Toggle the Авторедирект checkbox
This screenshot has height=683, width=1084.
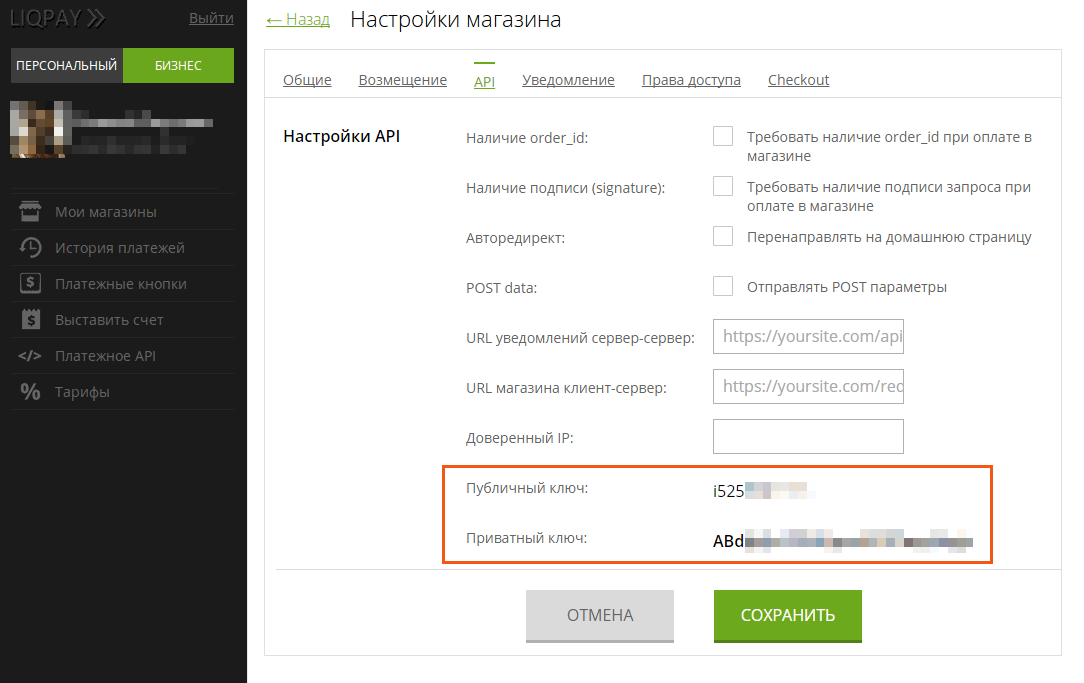(723, 236)
